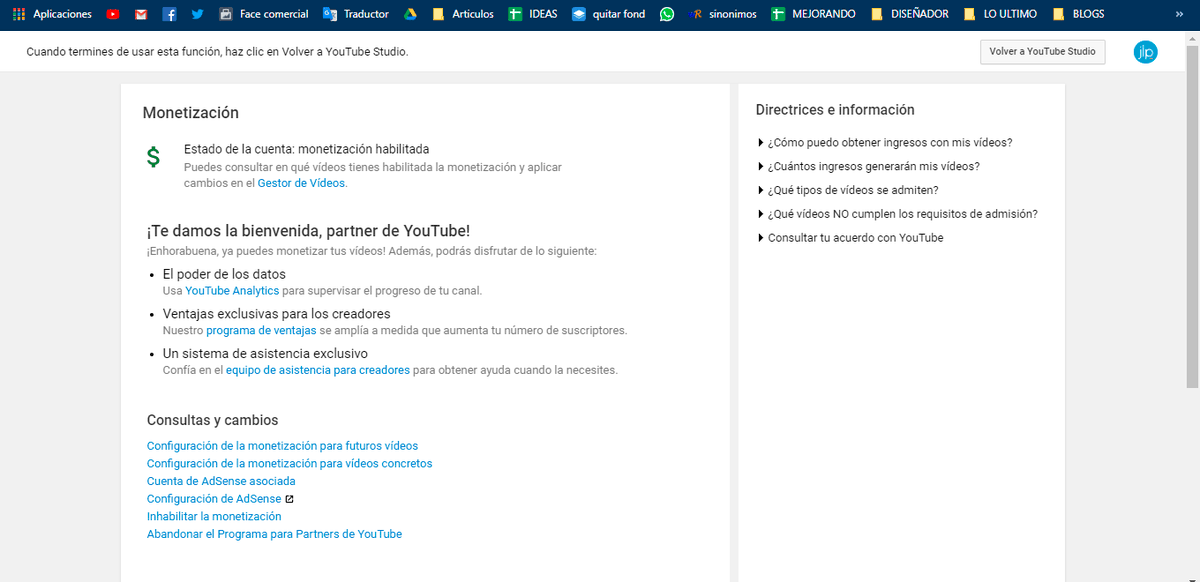
Task: Open the LO ULTIMO bookmark folder
Action: pos(1000,14)
